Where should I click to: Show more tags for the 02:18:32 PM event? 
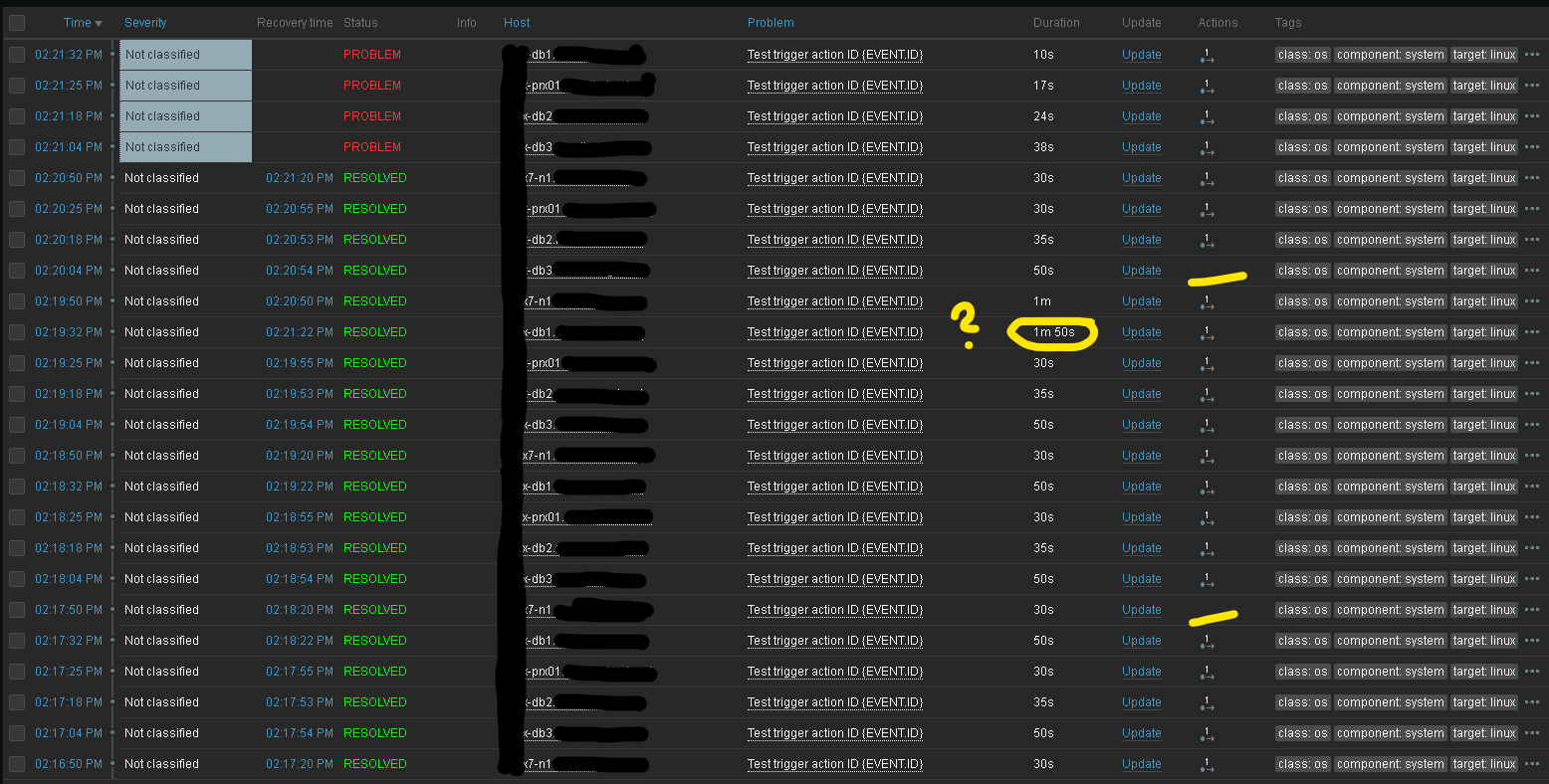[1531, 487]
